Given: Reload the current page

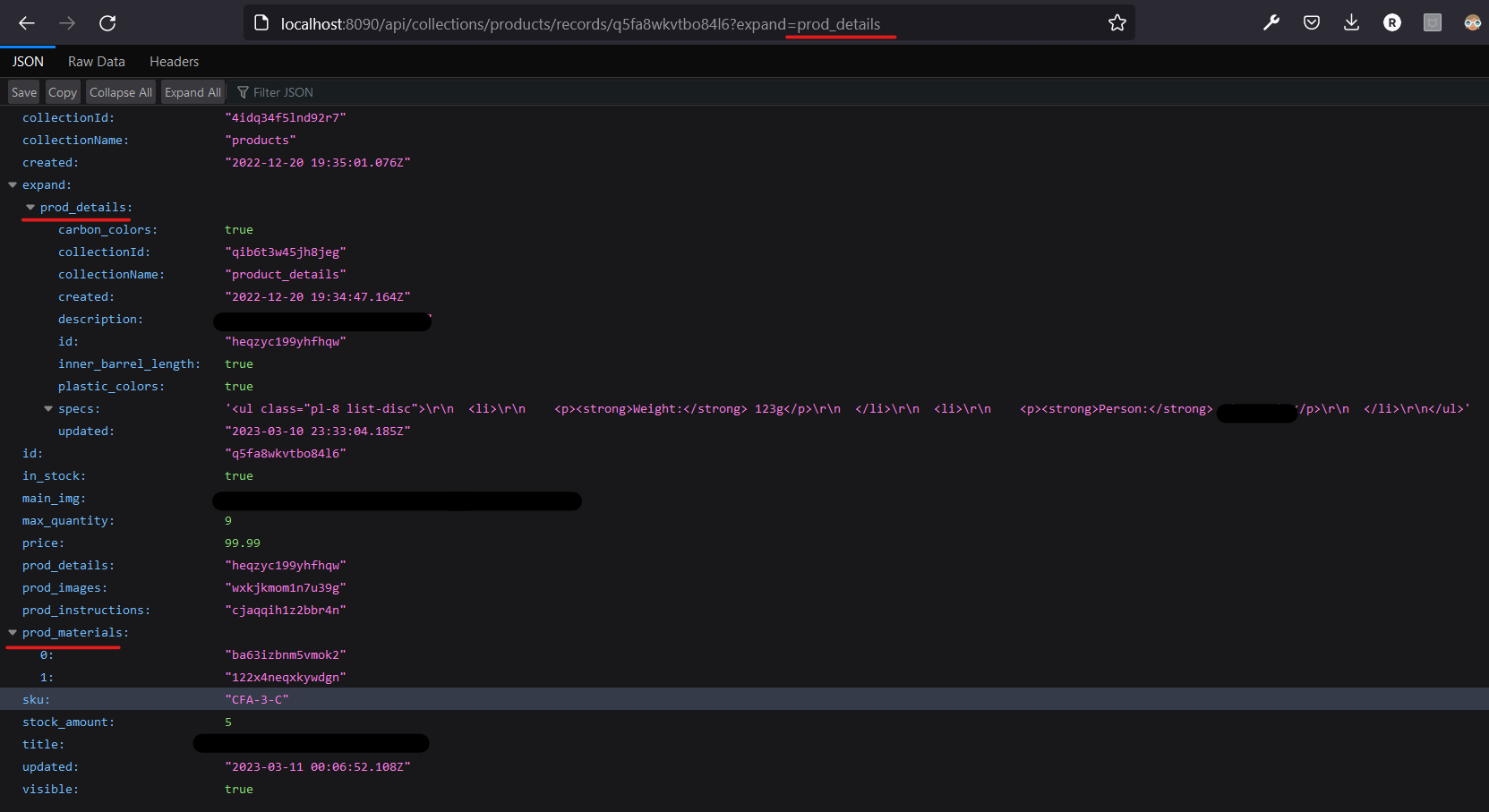Looking at the screenshot, I should point(107,23).
